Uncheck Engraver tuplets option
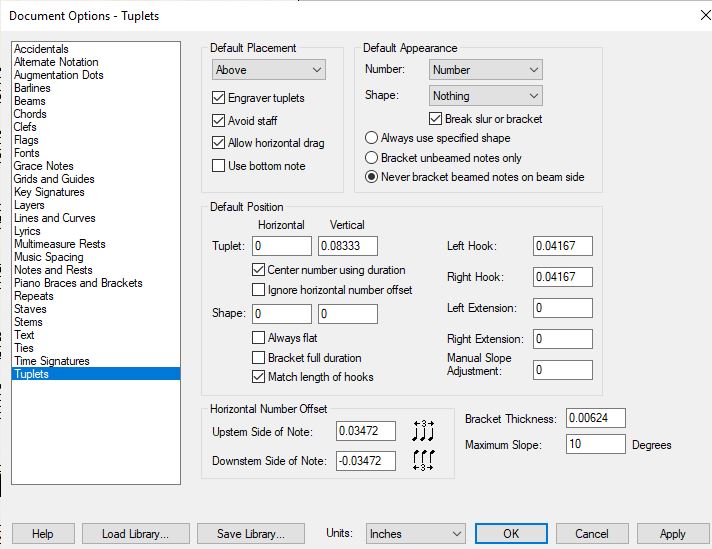The image size is (712, 549). pyautogui.click(x=219, y=98)
